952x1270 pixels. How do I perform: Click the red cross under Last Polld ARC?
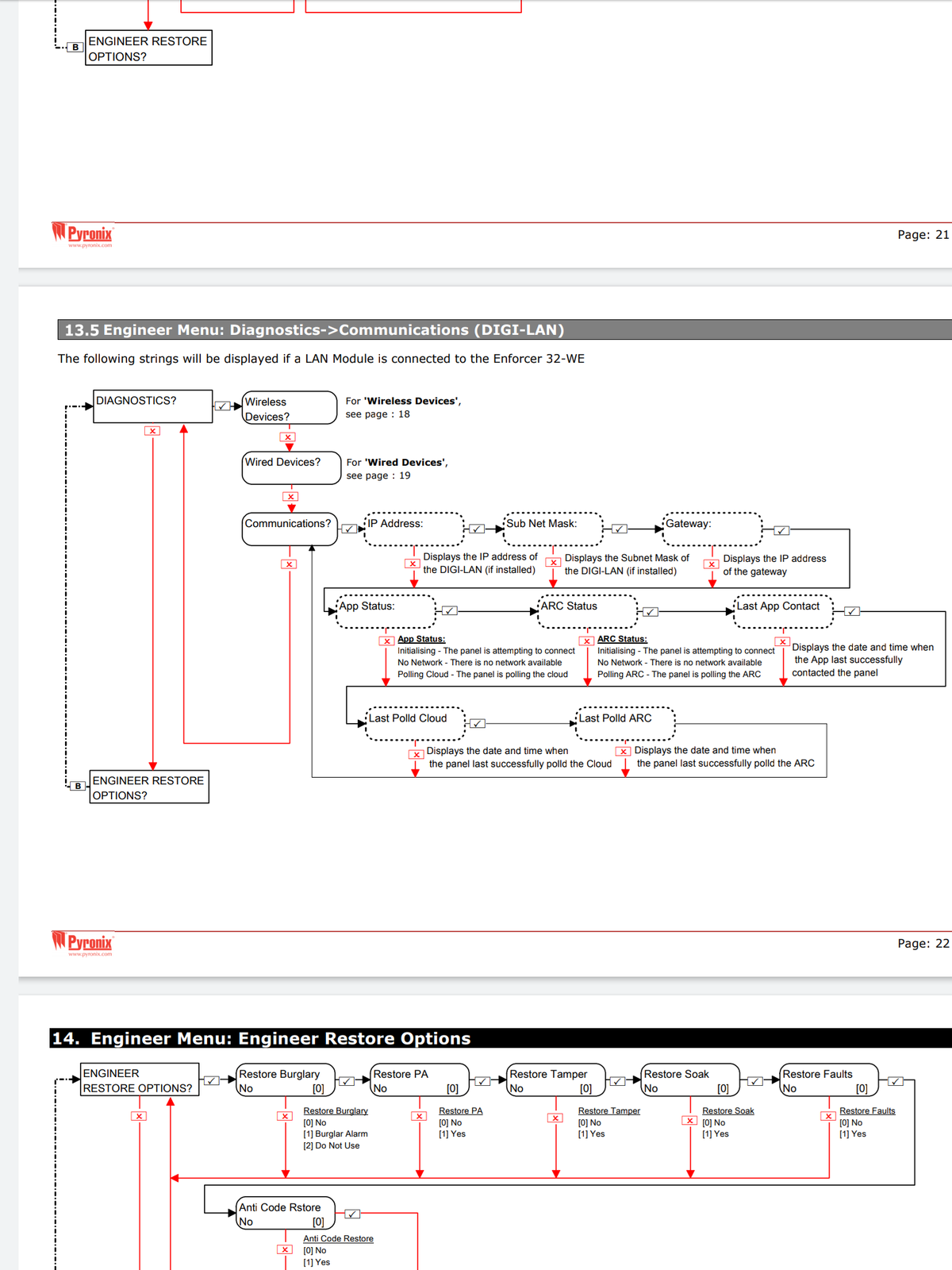[x=624, y=752]
